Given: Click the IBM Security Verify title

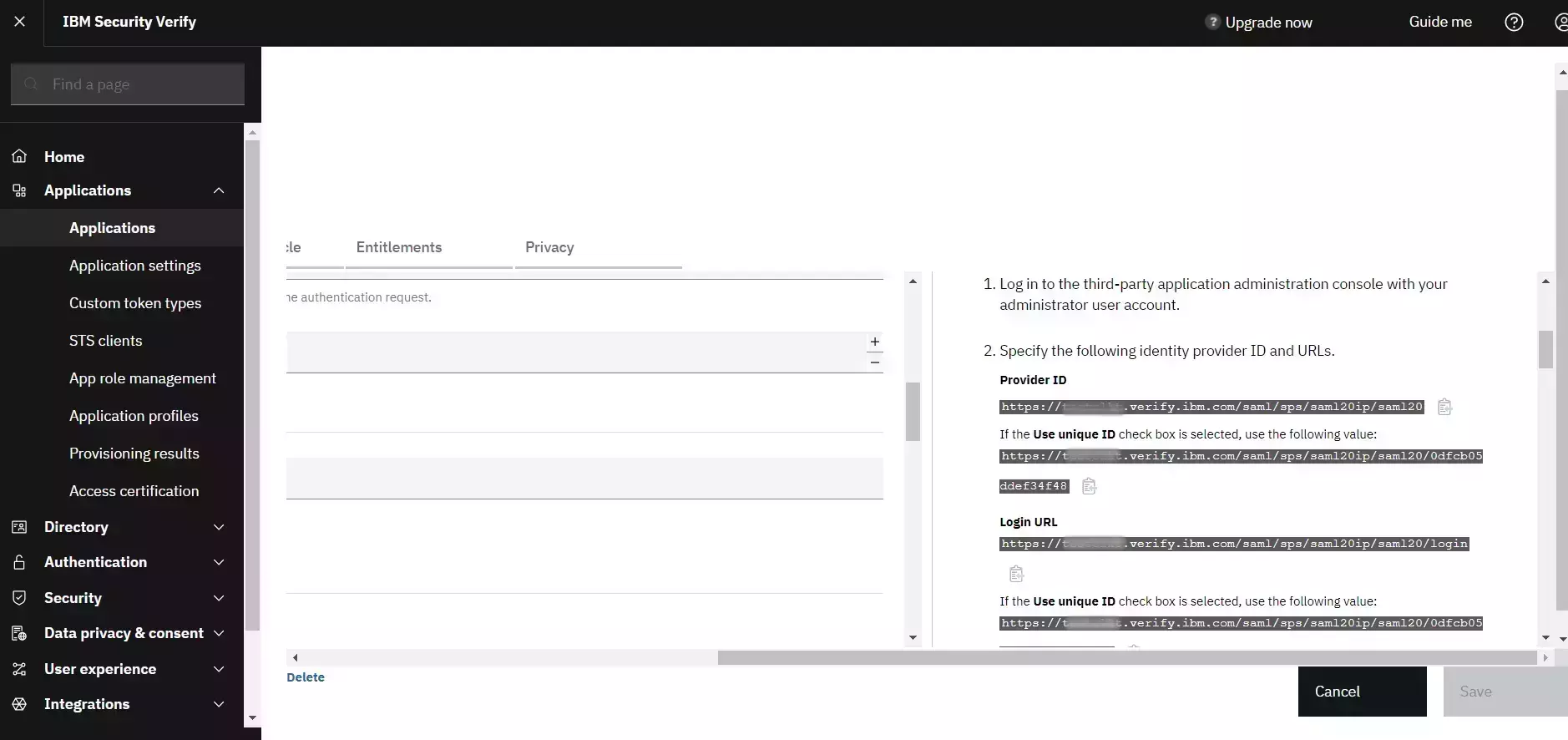Looking at the screenshot, I should click(129, 22).
